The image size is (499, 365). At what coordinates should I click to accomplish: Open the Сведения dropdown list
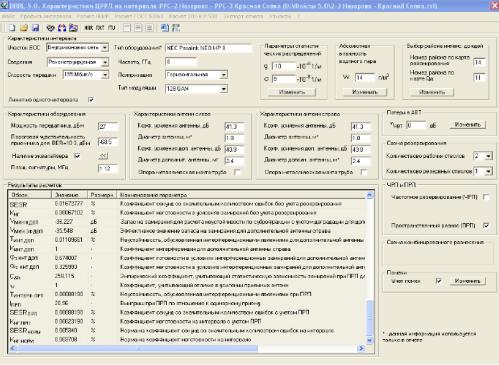[105, 62]
